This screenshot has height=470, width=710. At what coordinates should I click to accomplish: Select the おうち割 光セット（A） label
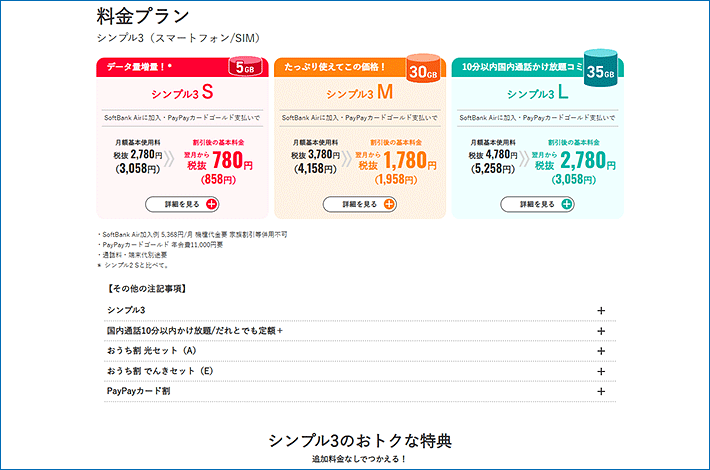click(151, 351)
